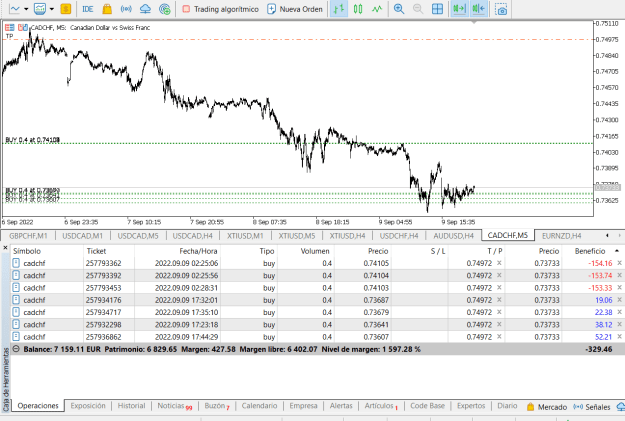Open the Alertas tab
Screen dimensions: 625x421
[341, 405]
